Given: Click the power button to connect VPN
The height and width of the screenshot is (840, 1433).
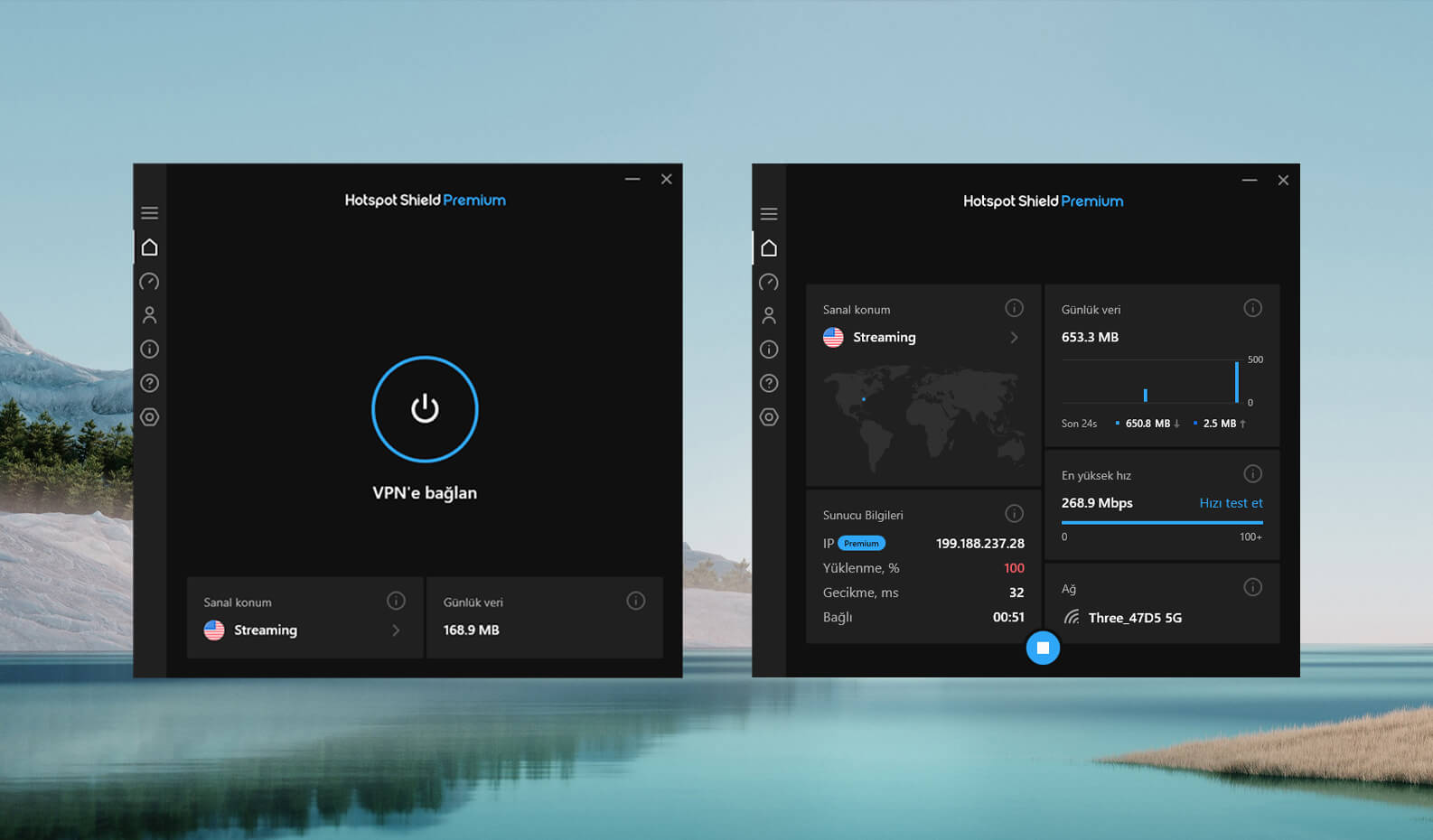Looking at the screenshot, I should [x=425, y=409].
